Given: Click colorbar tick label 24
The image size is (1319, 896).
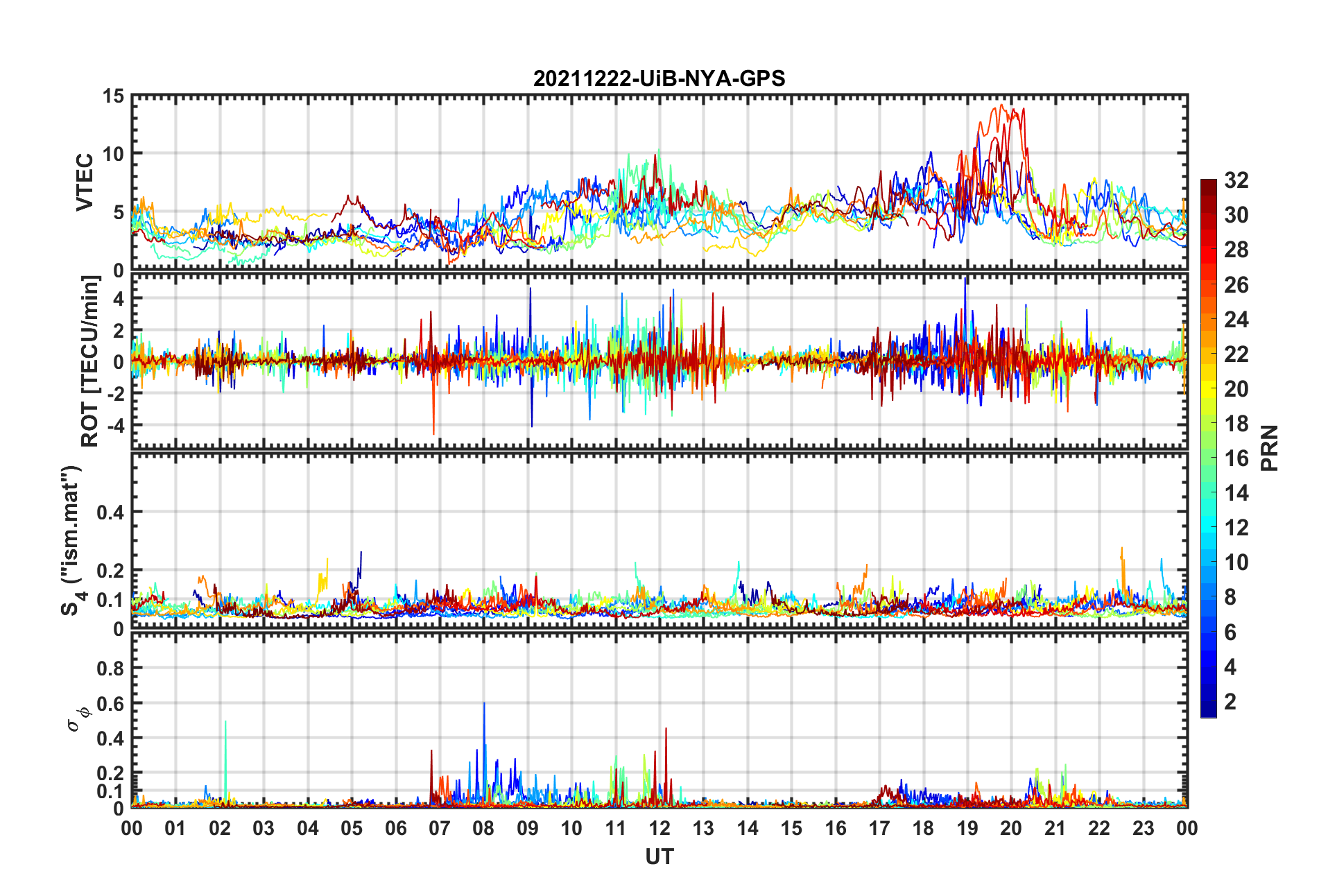Looking at the screenshot, I should pos(1236,319).
